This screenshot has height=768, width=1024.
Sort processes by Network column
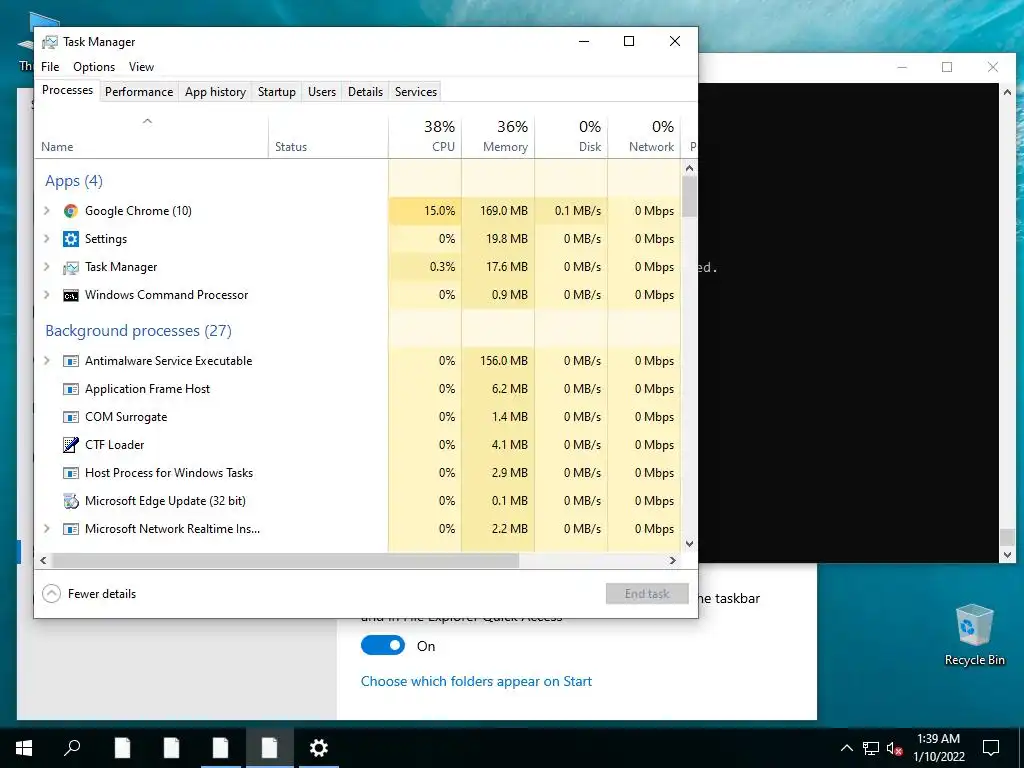[x=645, y=136]
